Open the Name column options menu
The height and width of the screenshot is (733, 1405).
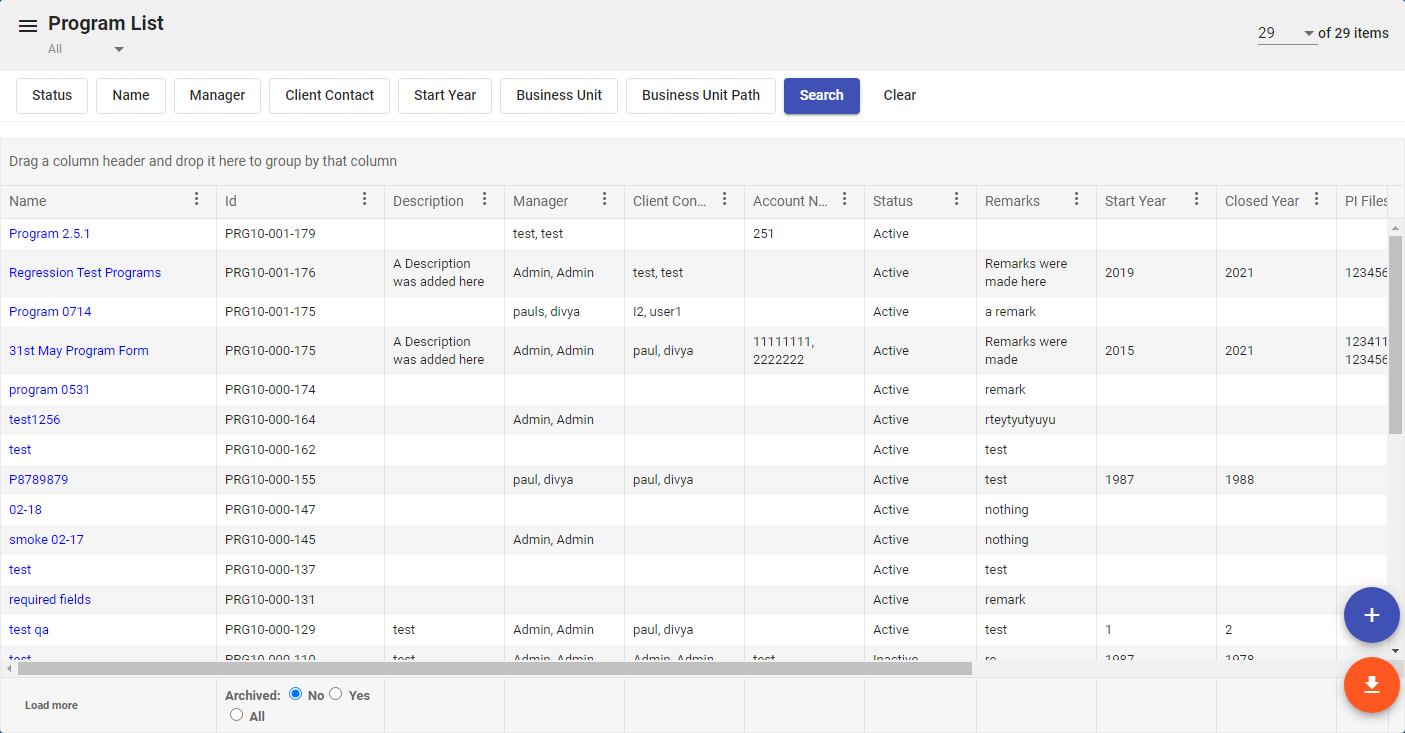point(197,200)
